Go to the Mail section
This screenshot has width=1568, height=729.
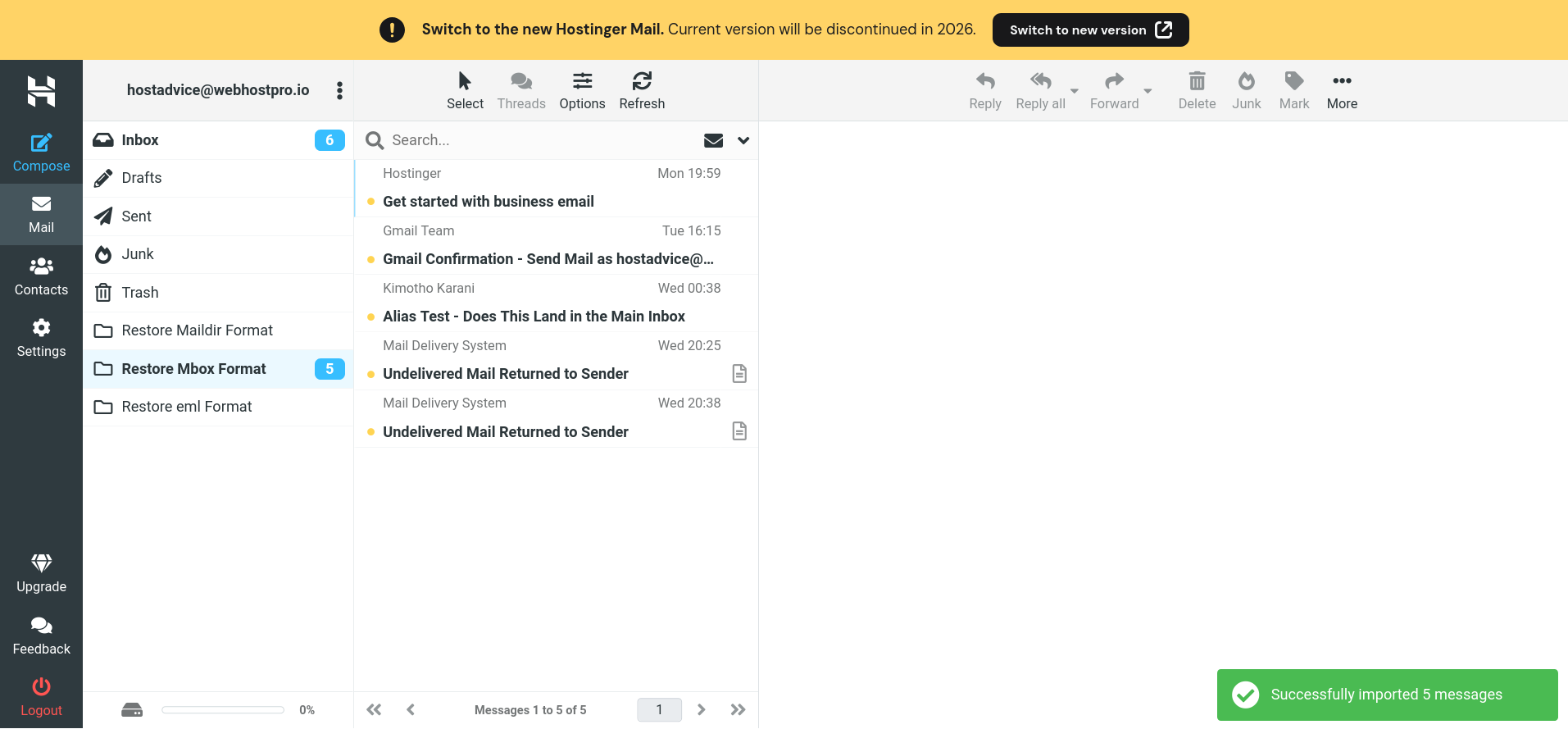tap(41, 215)
